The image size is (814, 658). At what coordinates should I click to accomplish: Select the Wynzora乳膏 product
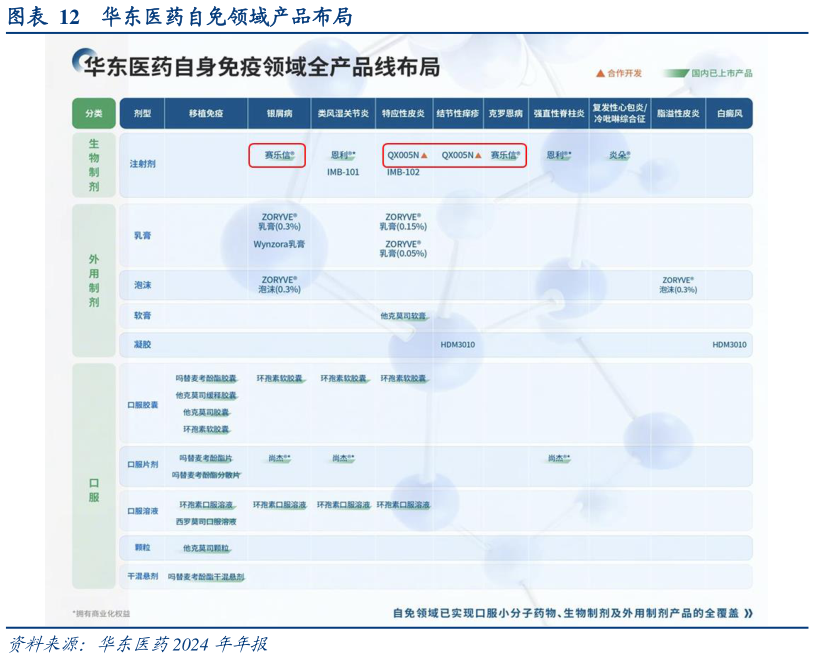pyautogui.click(x=278, y=246)
